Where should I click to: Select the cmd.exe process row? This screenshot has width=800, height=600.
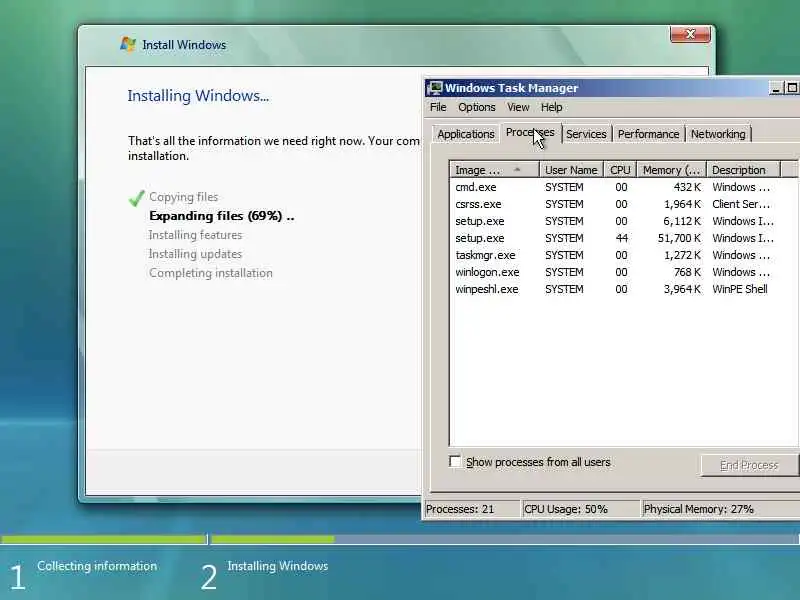[x=622, y=187]
